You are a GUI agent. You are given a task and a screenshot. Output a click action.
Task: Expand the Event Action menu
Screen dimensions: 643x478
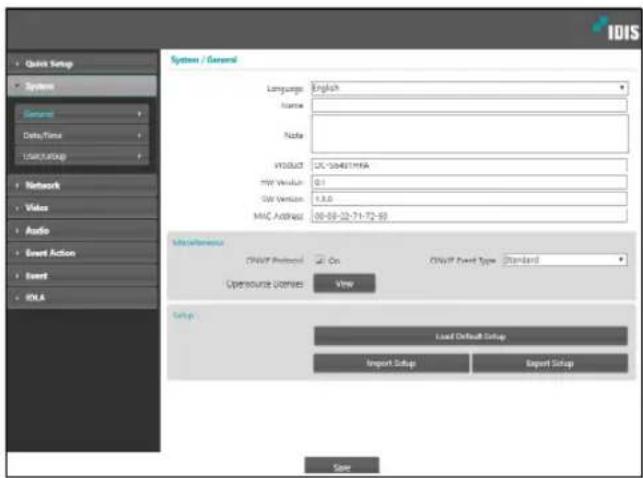point(82,253)
